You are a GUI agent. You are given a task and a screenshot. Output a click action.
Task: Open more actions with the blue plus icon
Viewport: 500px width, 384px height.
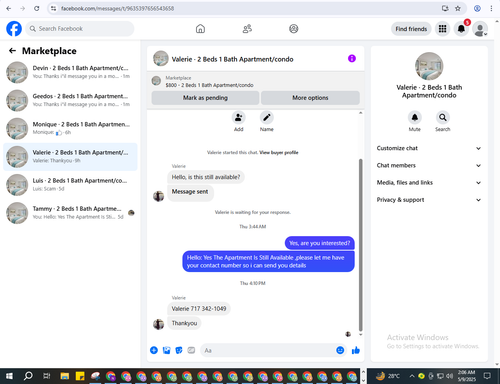[x=154, y=350]
